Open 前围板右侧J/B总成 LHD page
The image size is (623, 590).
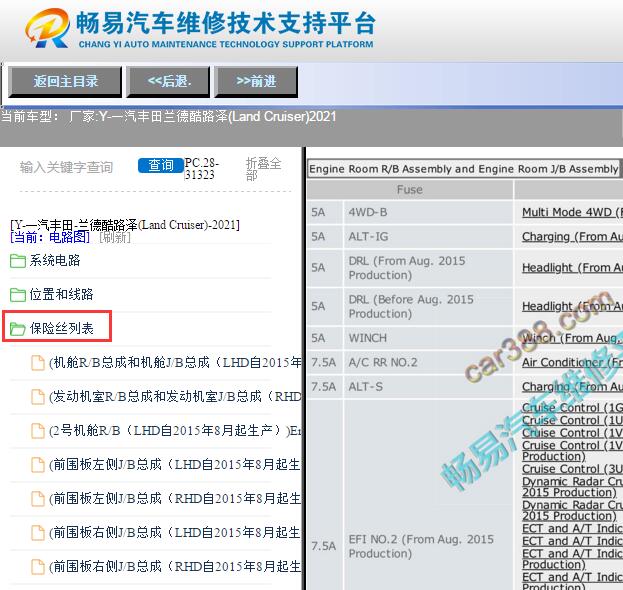coord(174,532)
